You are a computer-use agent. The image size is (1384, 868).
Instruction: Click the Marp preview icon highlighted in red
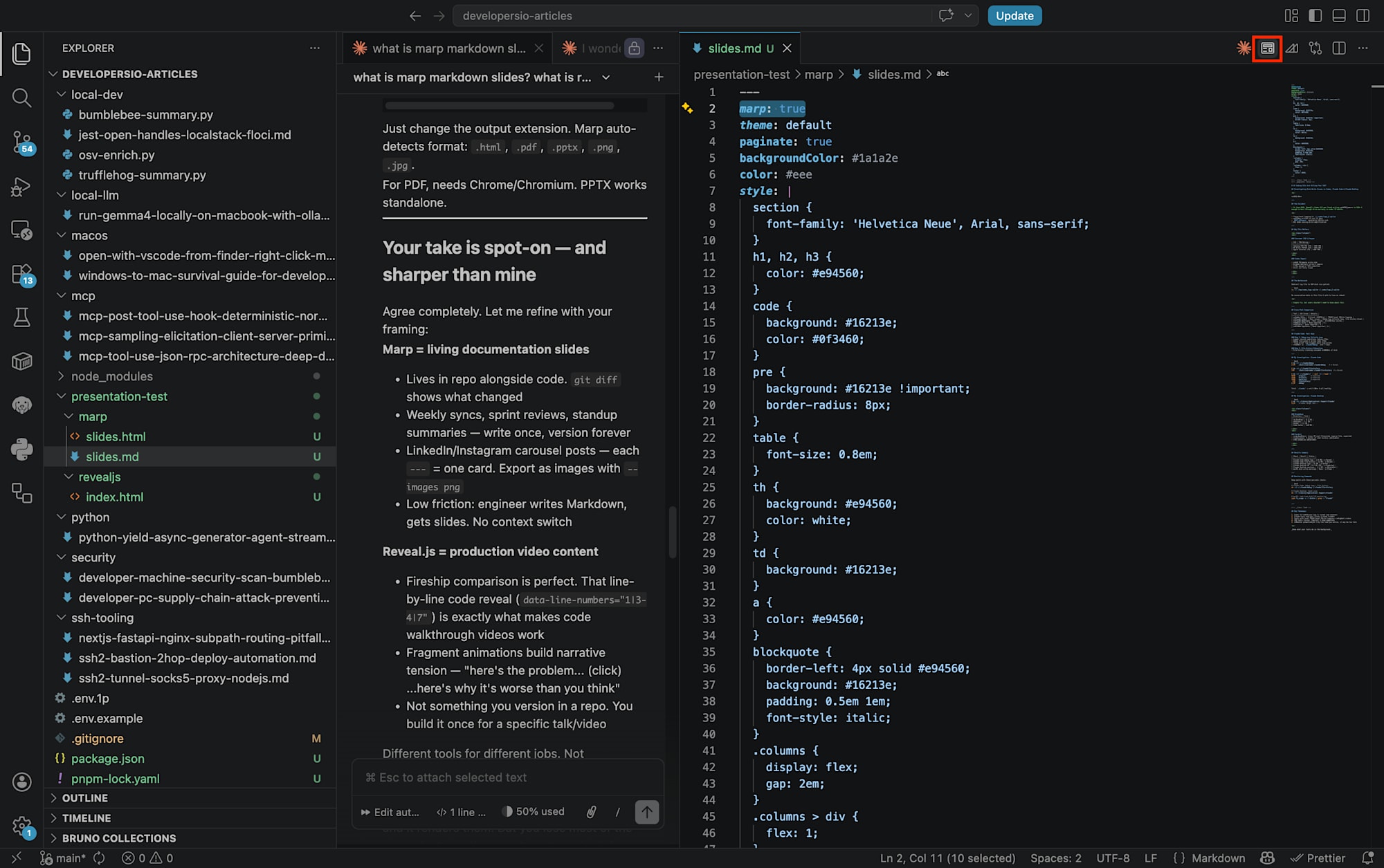click(1267, 48)
